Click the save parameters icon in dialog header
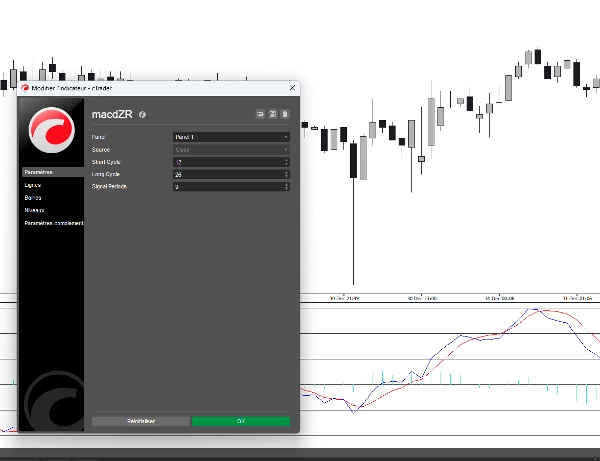The width and height of the screenshot is (600, 461). click(272, 114)
